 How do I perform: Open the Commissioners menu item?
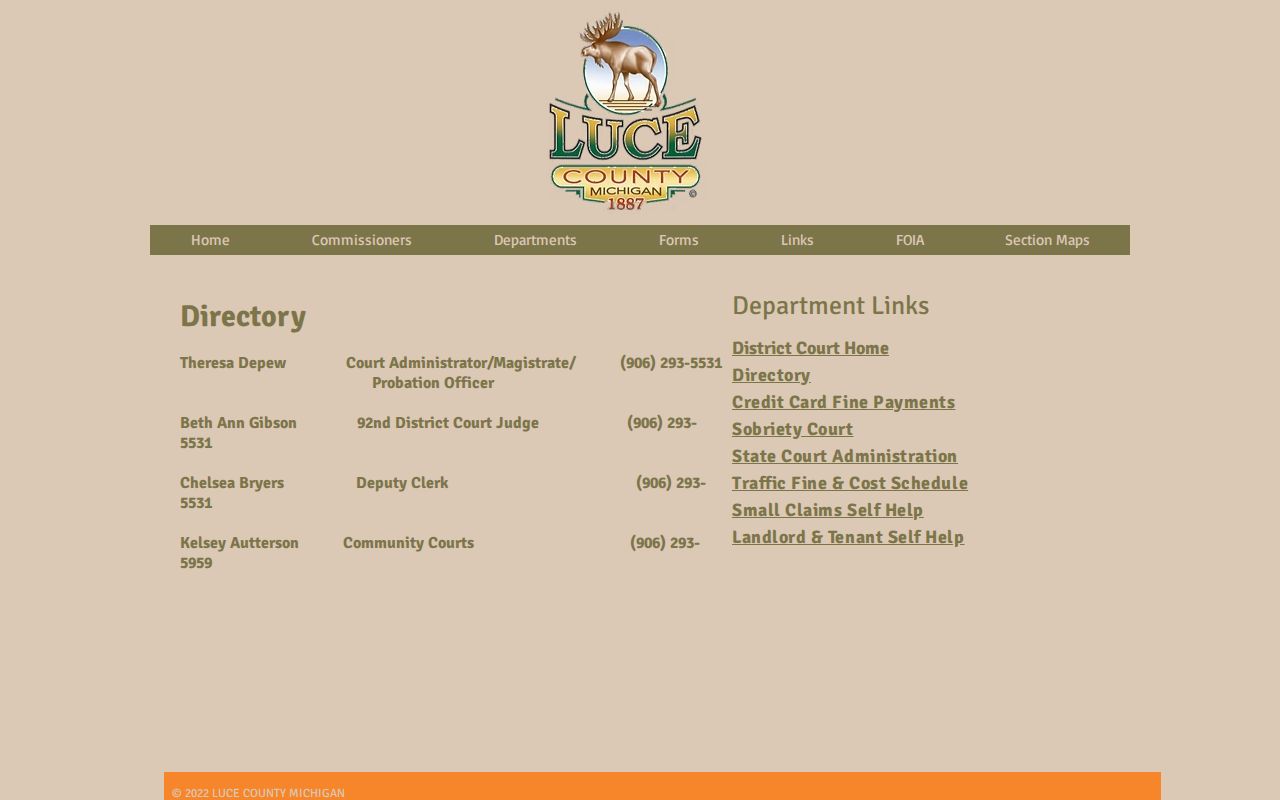point(361,240)
